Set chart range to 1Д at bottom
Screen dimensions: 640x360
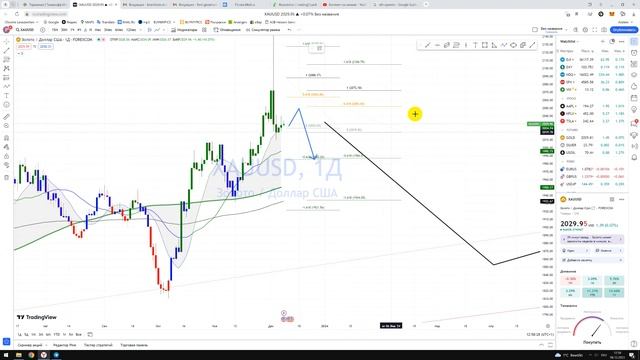[19, 335]
